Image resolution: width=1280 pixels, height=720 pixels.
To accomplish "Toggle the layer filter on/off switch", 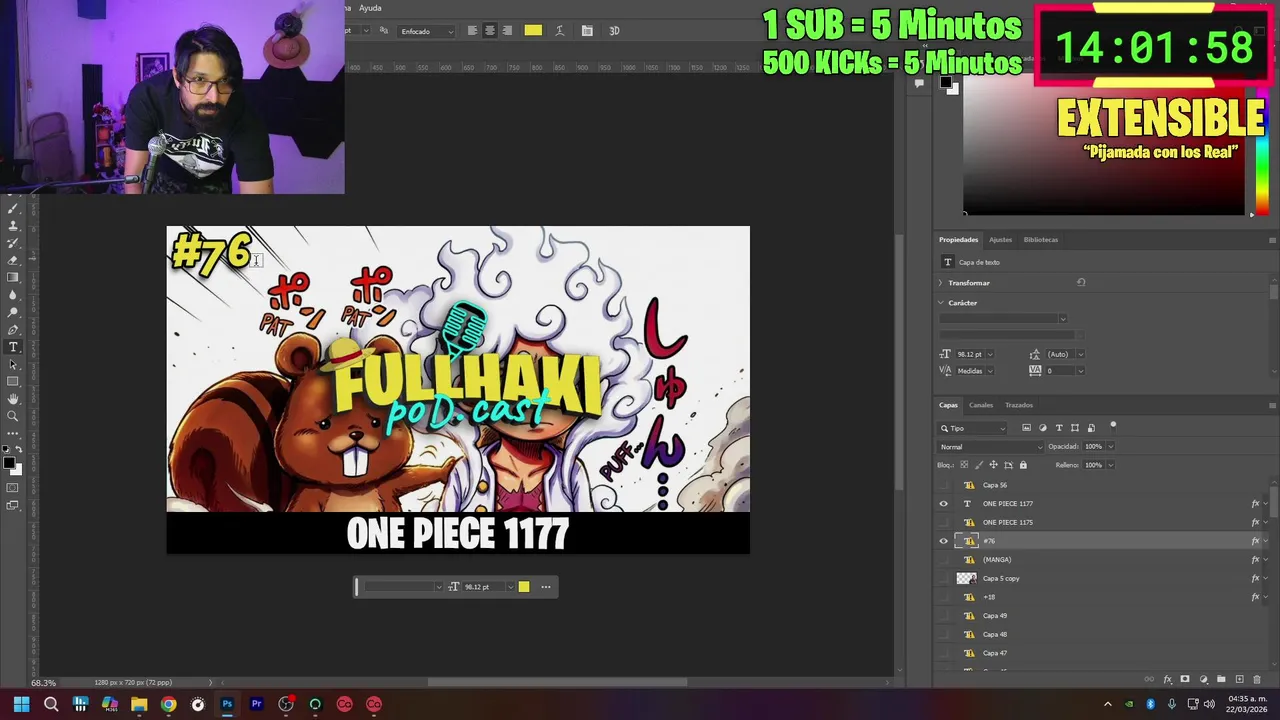I will (x=1113, y=428).
